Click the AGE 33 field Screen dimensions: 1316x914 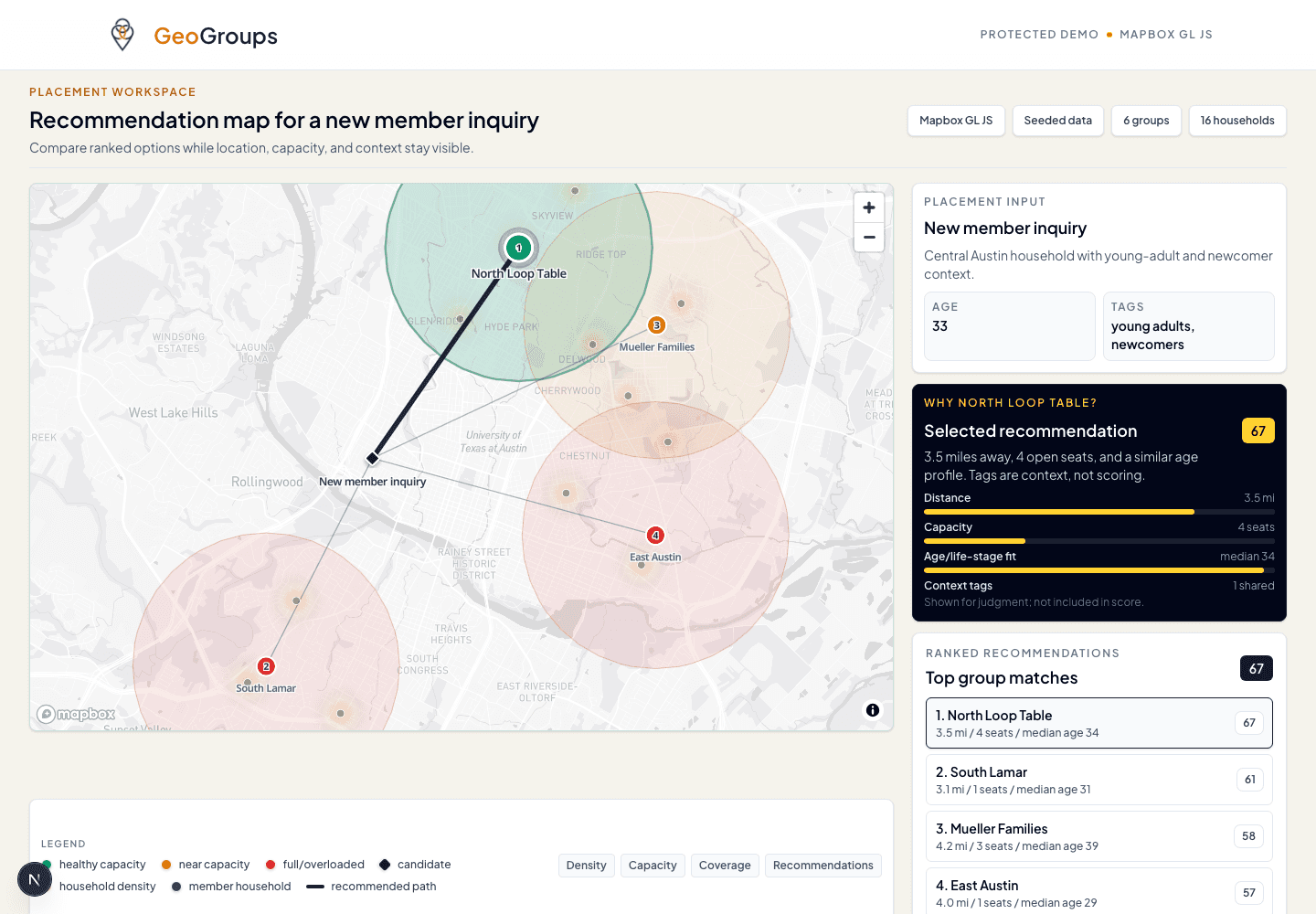[1010, 326]
